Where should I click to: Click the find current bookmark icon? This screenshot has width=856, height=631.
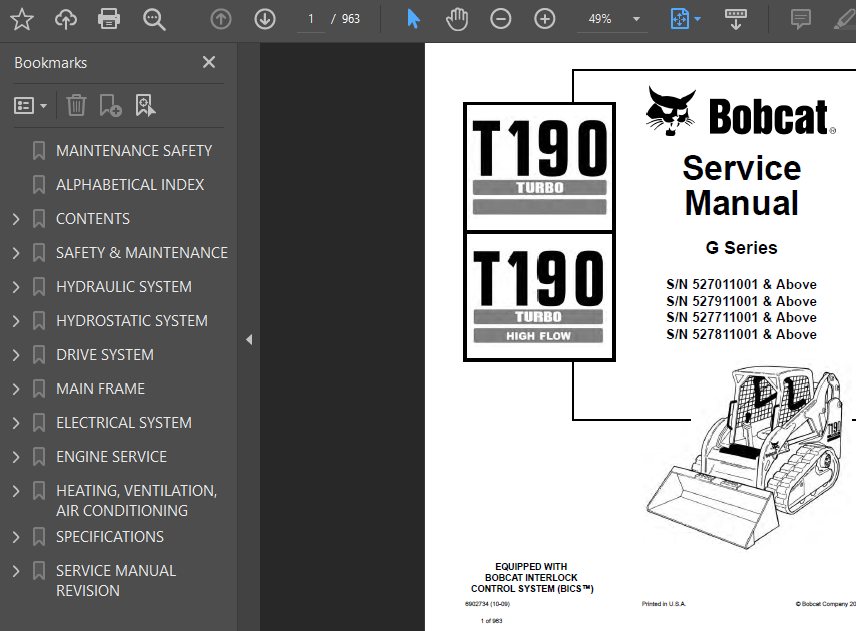[145, 105]
